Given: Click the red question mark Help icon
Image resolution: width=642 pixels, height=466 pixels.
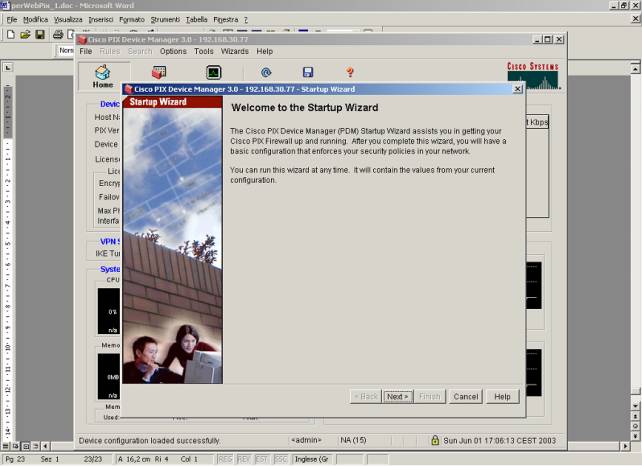Looking at the screenshot, I should [350, 72].
